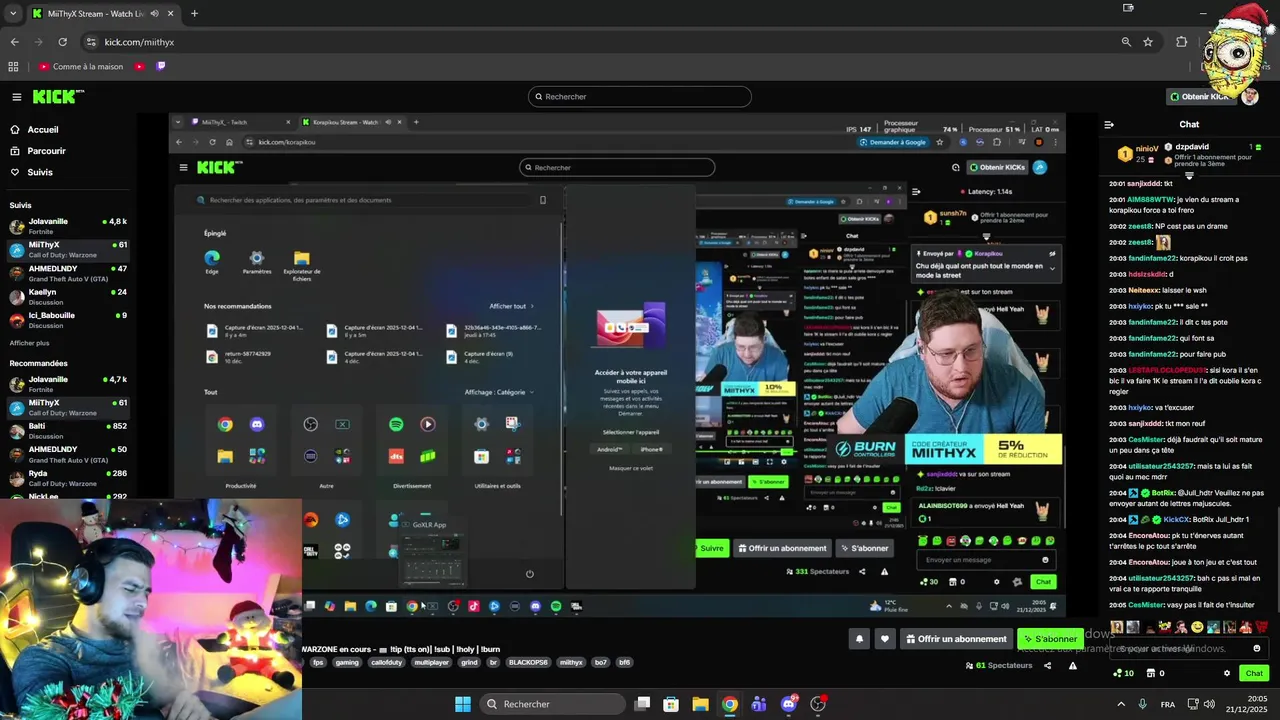Click the multiplayer stream tag

point(432,662)
